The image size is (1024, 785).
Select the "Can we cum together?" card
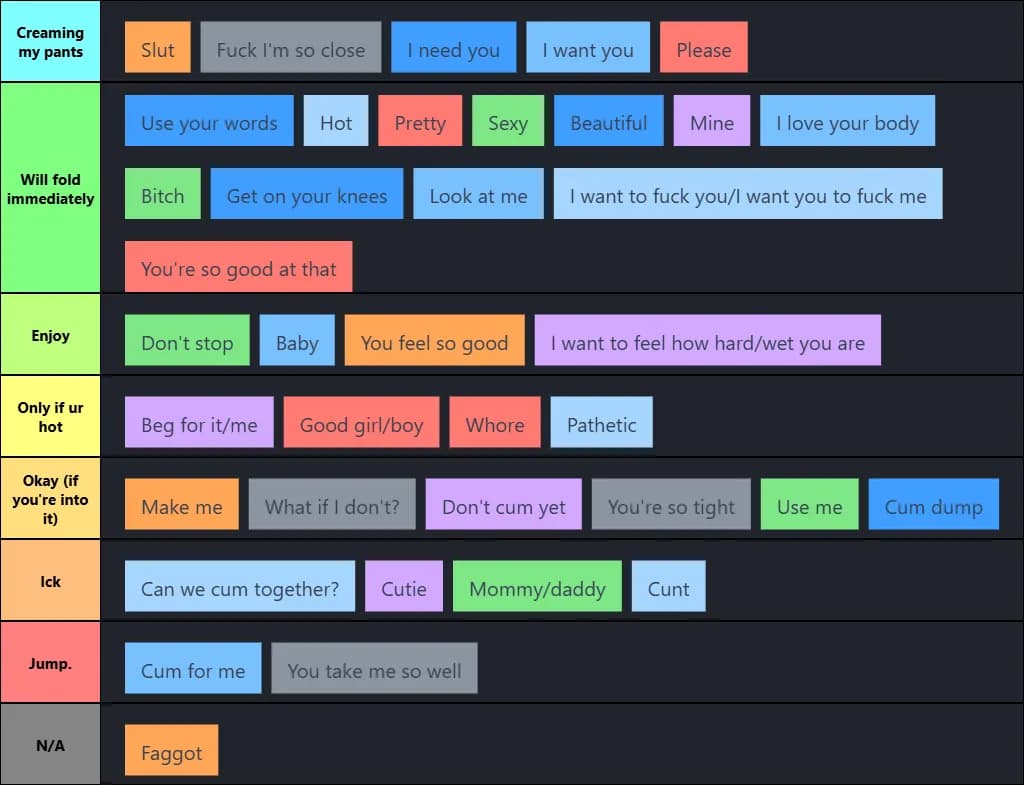[239, 587]
